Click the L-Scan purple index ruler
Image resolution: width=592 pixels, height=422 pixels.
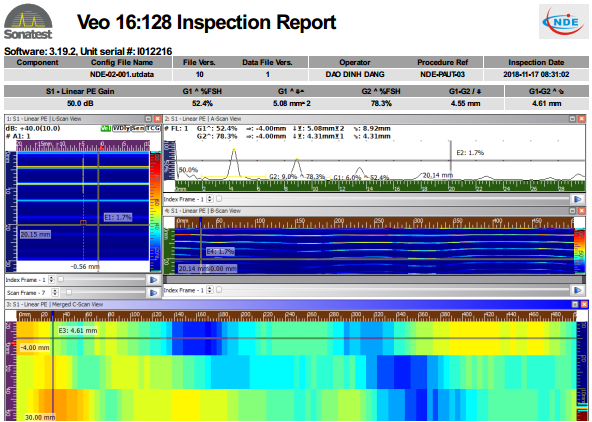click(x=83, y=145)
